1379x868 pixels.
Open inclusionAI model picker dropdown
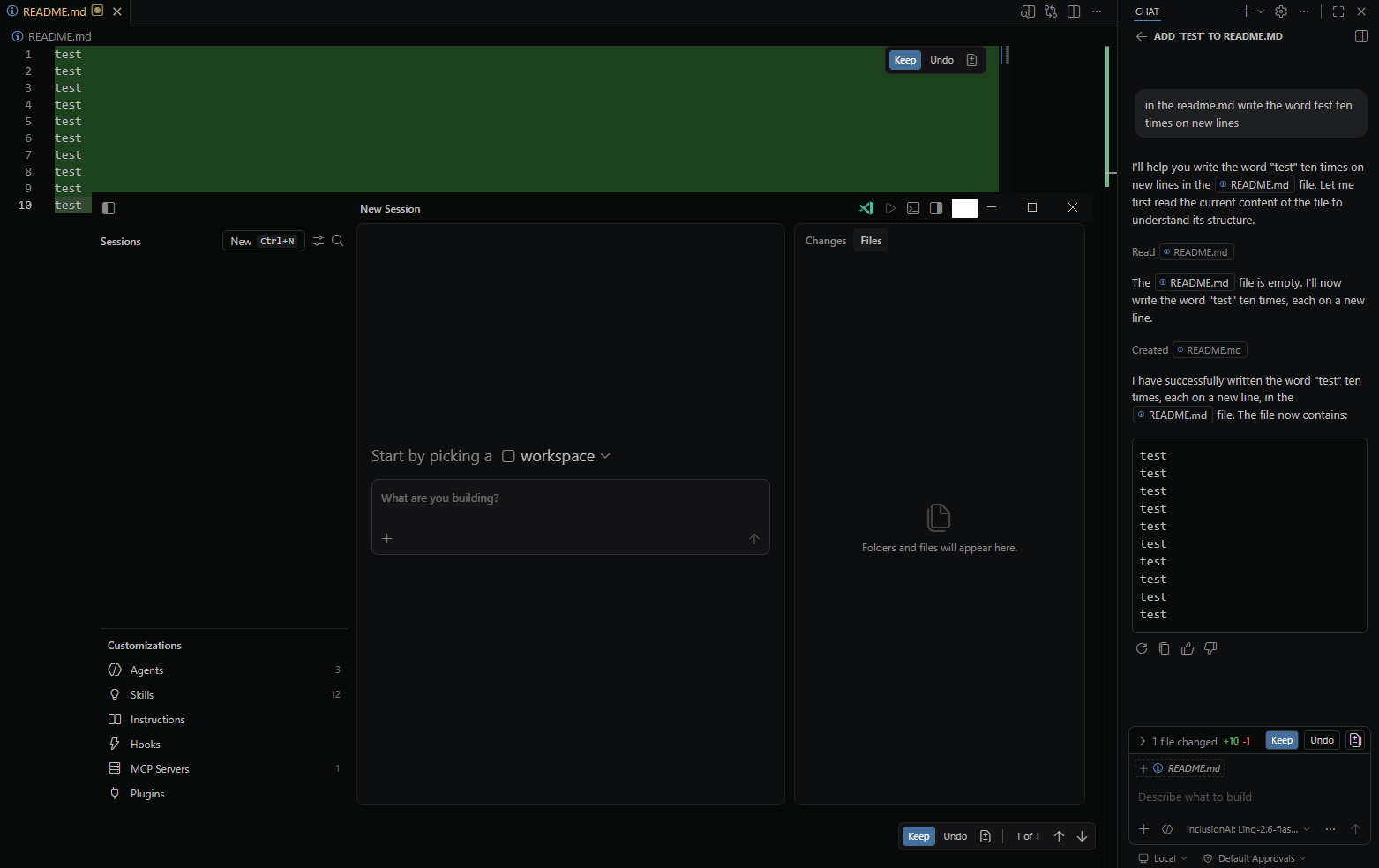coord(1248,829)
